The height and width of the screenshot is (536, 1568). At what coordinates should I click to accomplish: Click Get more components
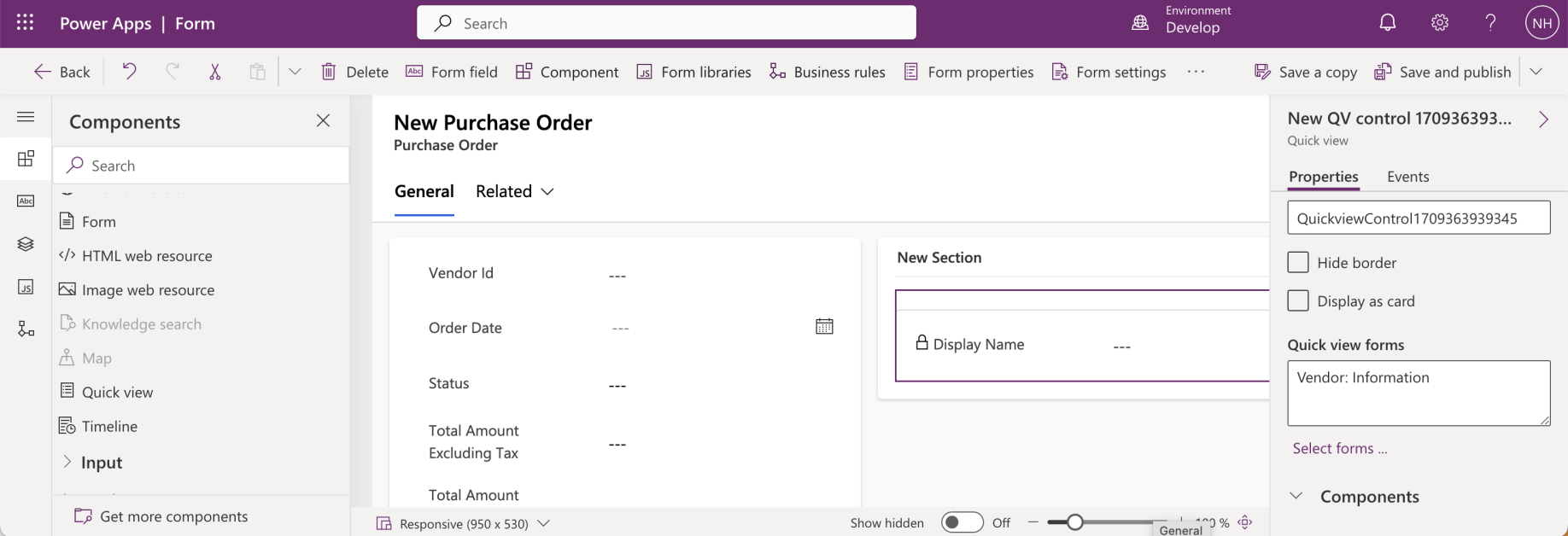(x=161, y=516)
